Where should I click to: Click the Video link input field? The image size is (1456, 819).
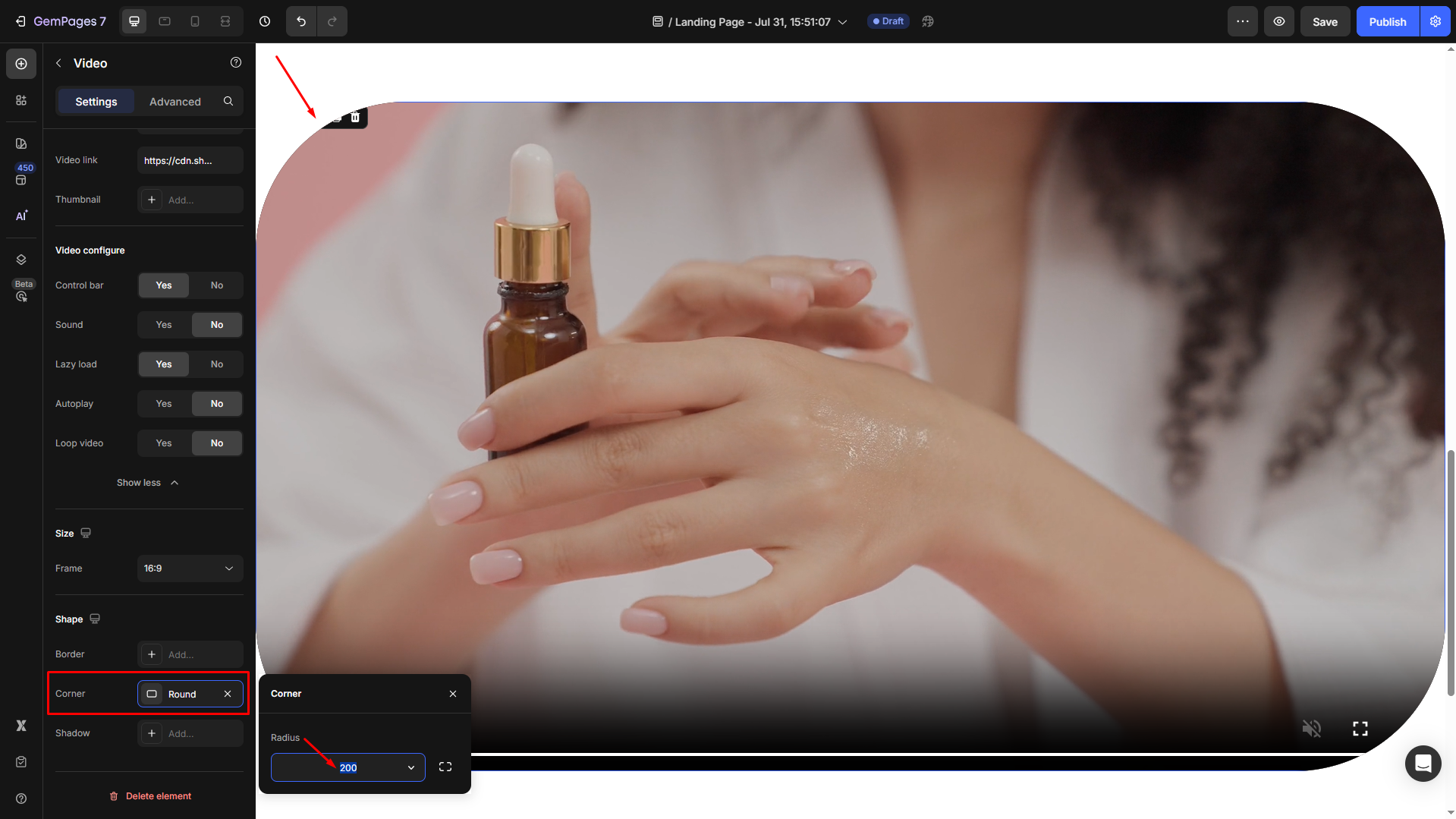190,161
